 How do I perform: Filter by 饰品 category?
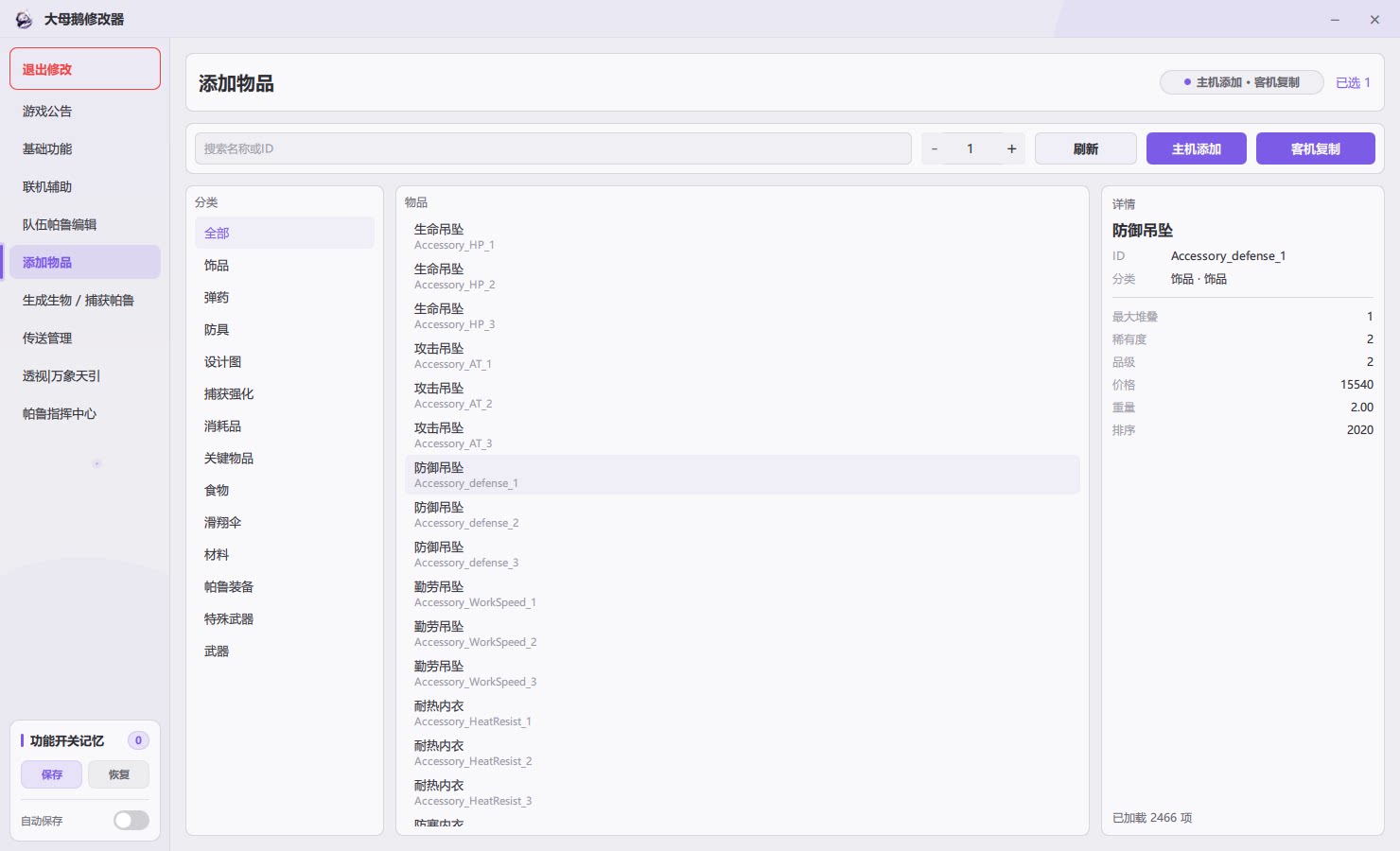point(285,265)
